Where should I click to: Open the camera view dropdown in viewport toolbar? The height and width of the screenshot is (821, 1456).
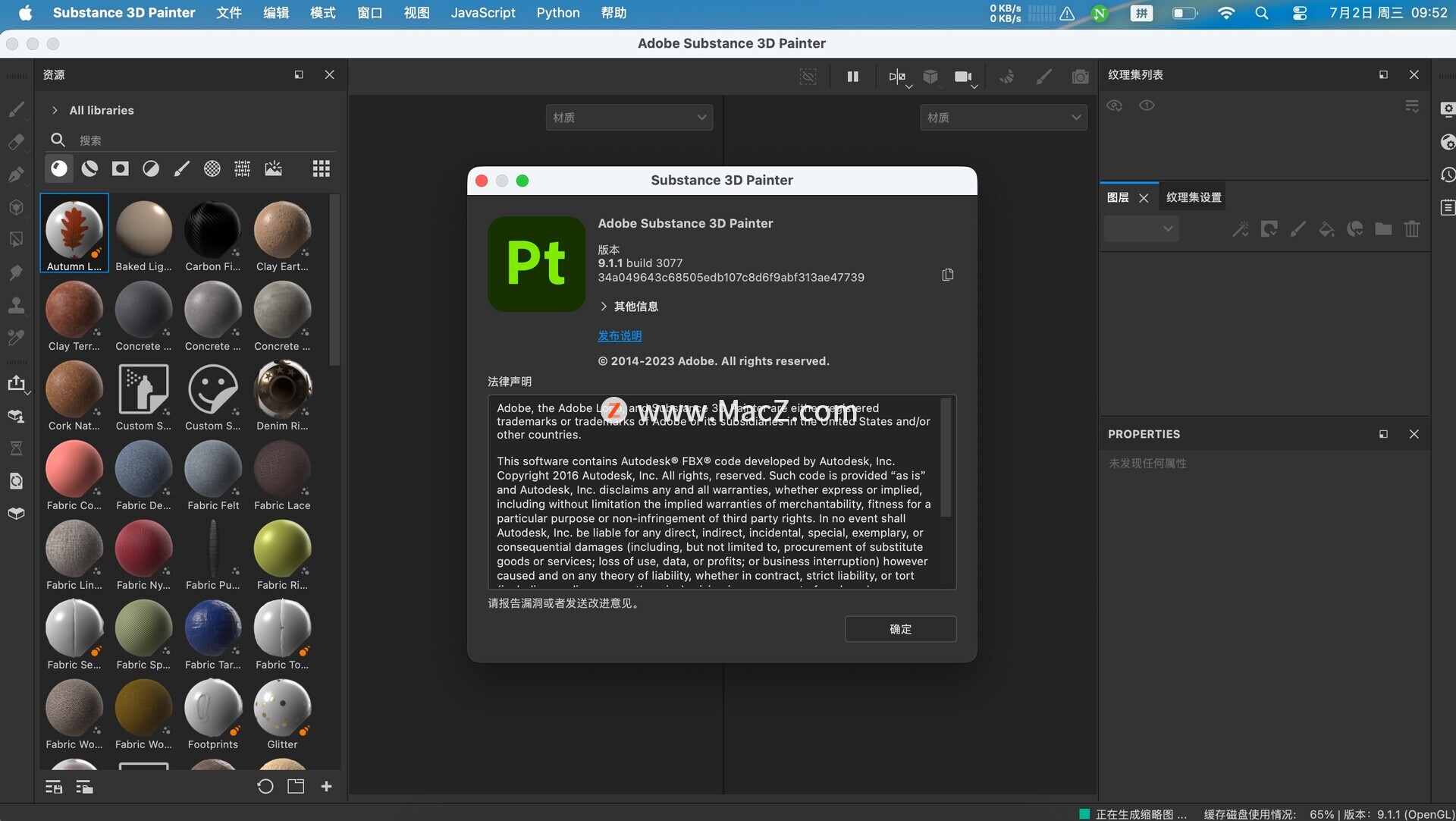pyautogui.click(x=965, y=77)
